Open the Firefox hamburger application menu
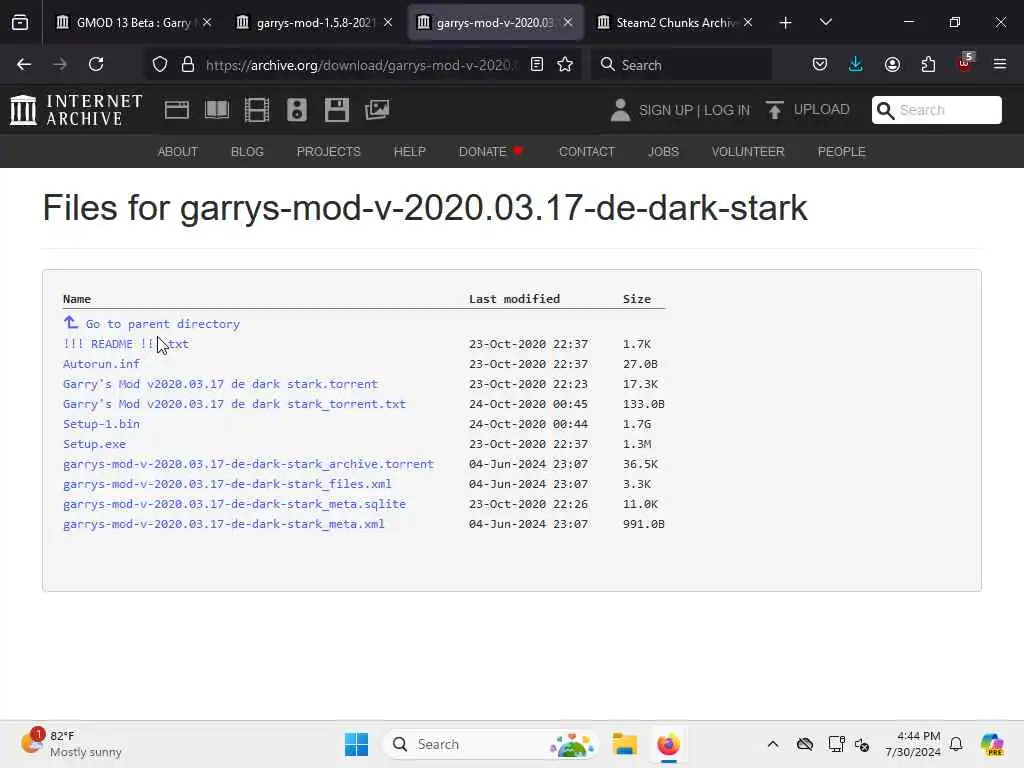Screen dimensions: 1024x768 (1000, 64)
